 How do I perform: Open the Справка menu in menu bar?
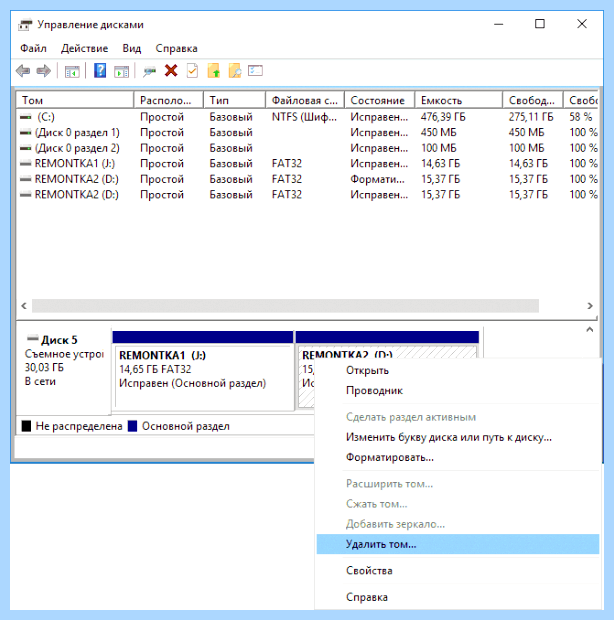(x=176, y=48)
